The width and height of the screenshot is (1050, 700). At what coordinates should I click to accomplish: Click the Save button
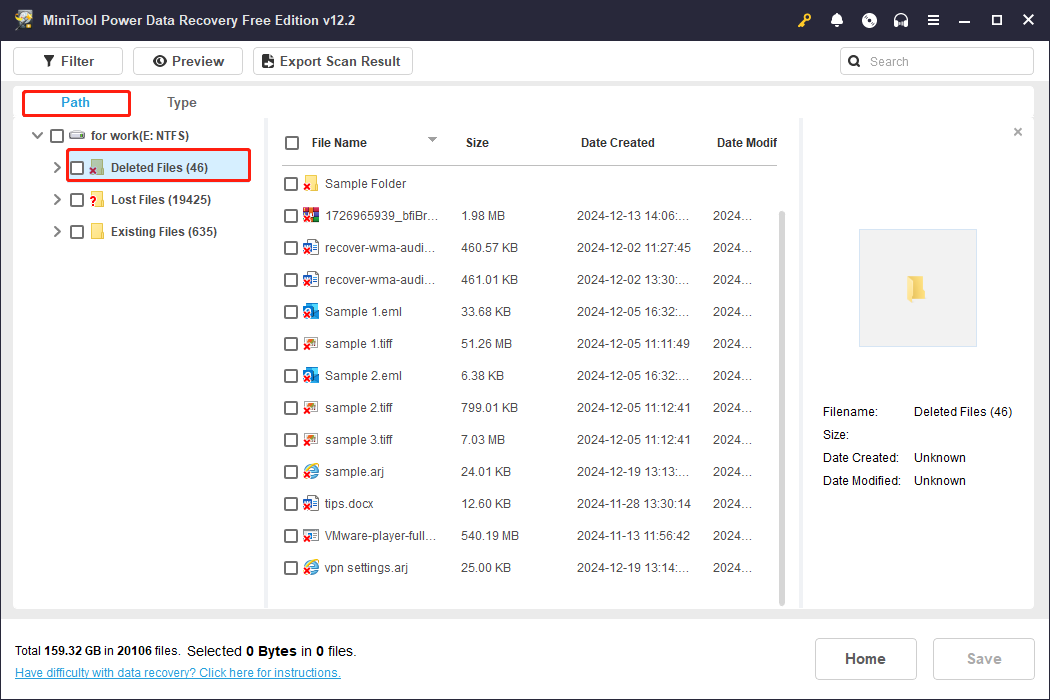984,658
